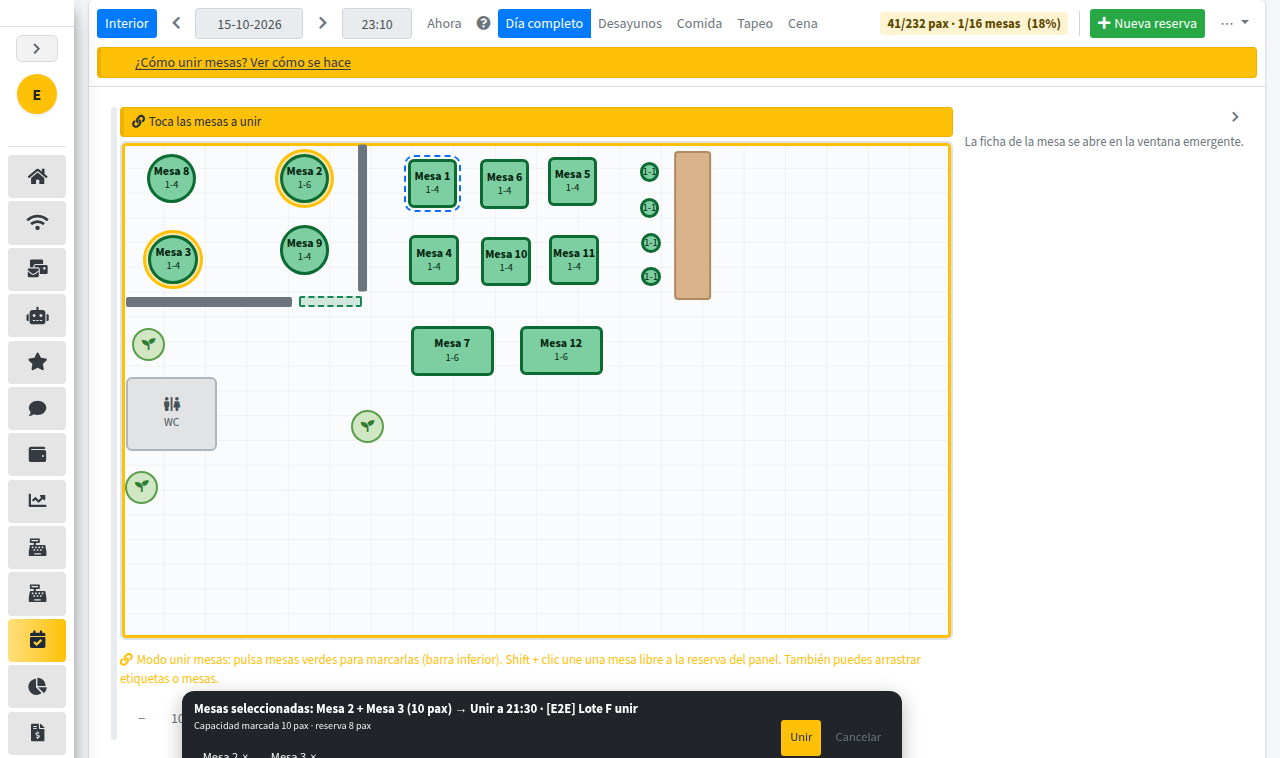1280x758 pixels.
Task: Switch to Día completo shift tab
Action: coord(544,23)
